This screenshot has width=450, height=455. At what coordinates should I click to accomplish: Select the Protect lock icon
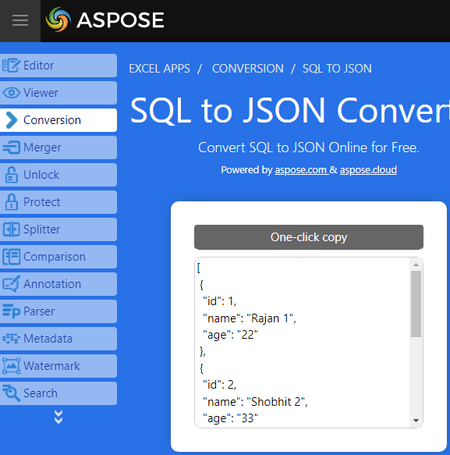[11, 202]
